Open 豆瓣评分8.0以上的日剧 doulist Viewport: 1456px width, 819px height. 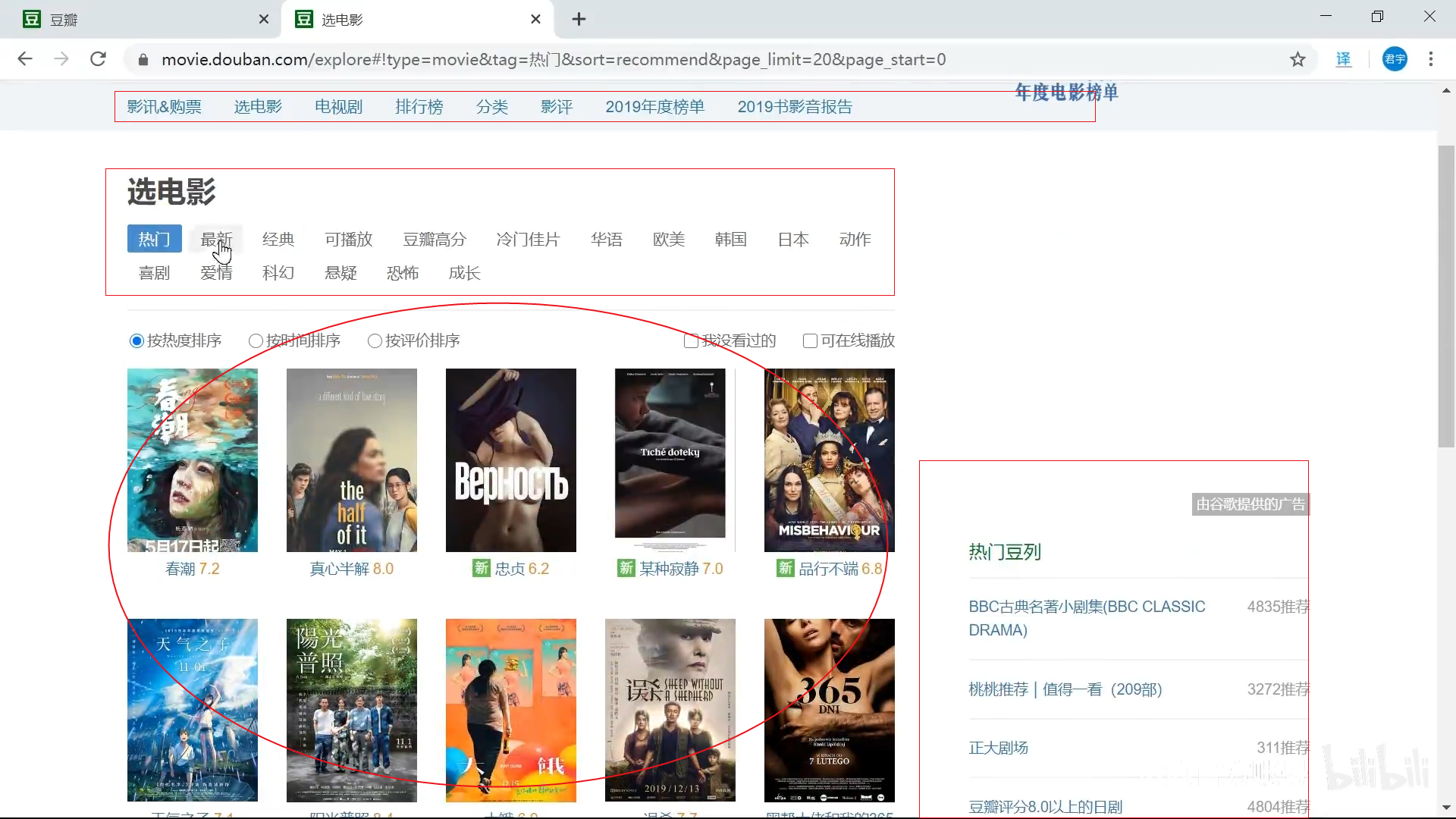coord(1045,807)
